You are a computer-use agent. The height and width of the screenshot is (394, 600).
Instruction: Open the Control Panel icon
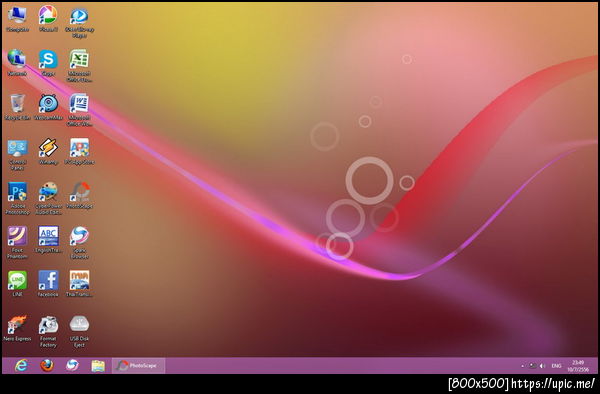coord(17,154)
